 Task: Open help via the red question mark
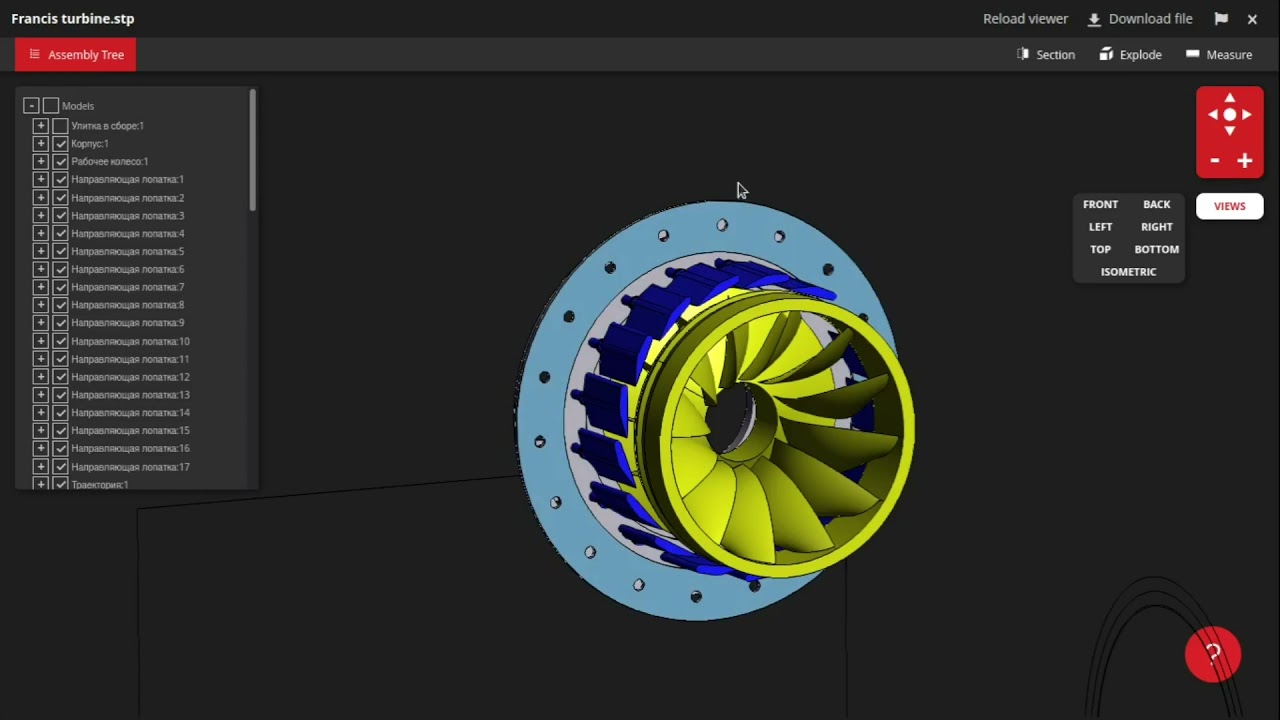[x=1213, y=655]
